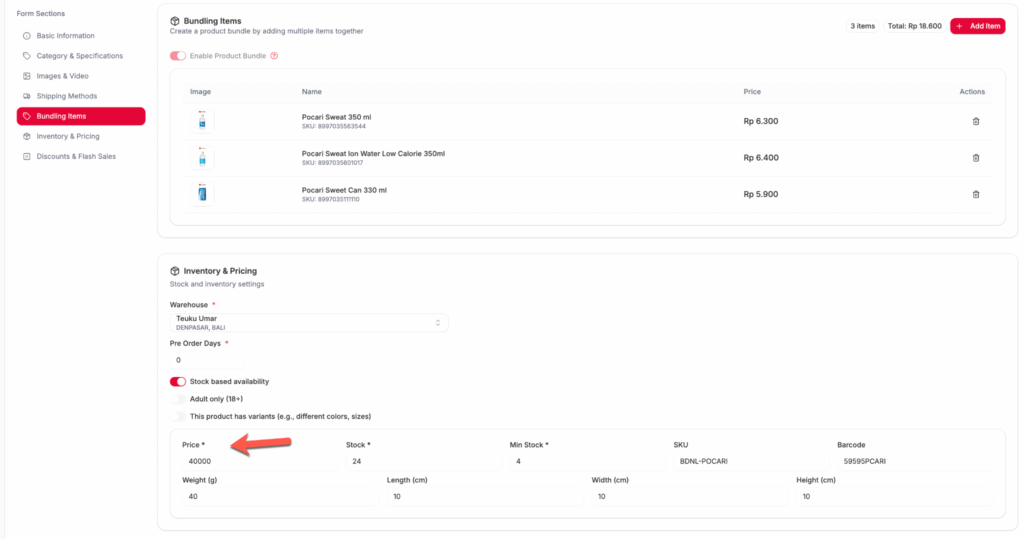Open the Warehouse dropdown showing Teuku Umar
1024x539 pixels.
coord(309,322)
